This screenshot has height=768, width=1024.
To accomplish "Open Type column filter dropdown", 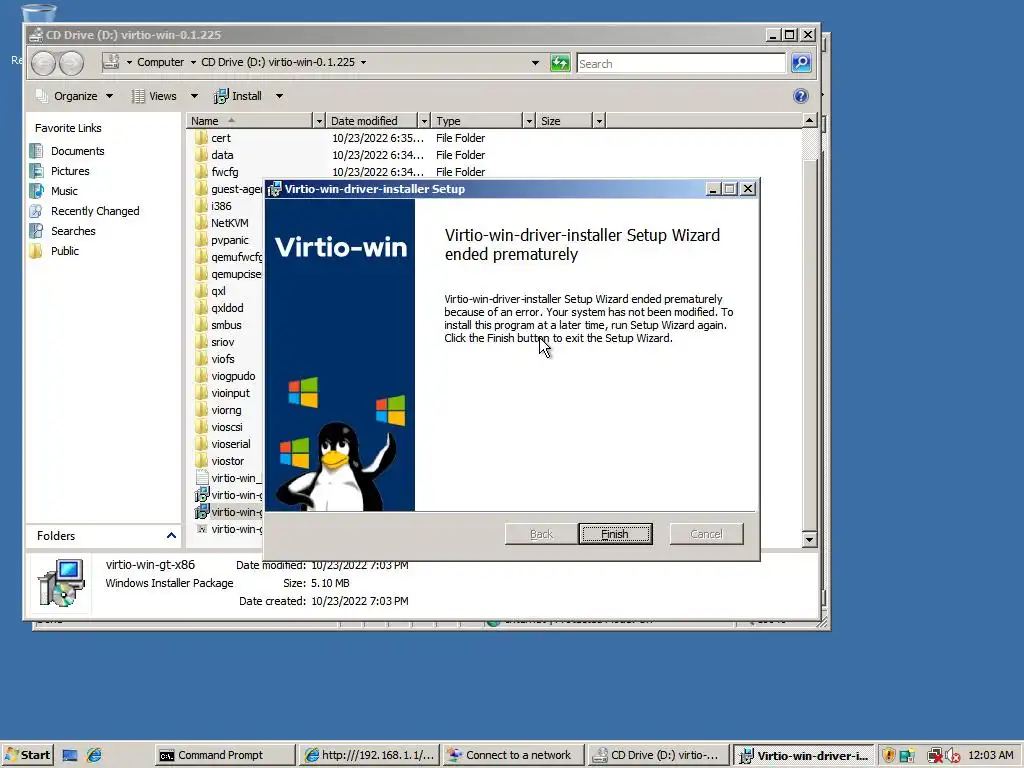I will (529, 121).
